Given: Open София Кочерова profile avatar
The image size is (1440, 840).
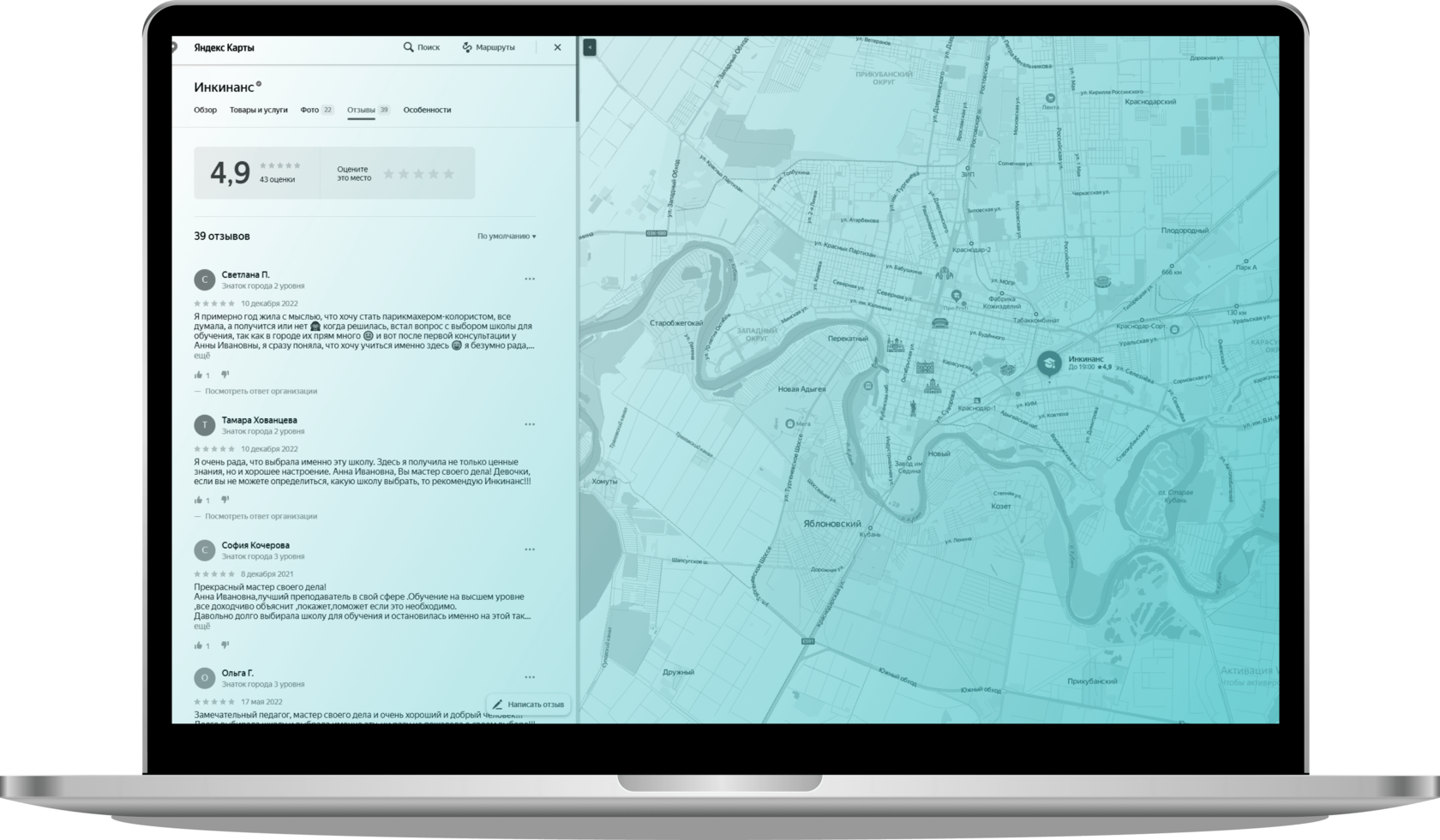Looking at the screenshot, I should pyautogui.click(x=204, y=550).
